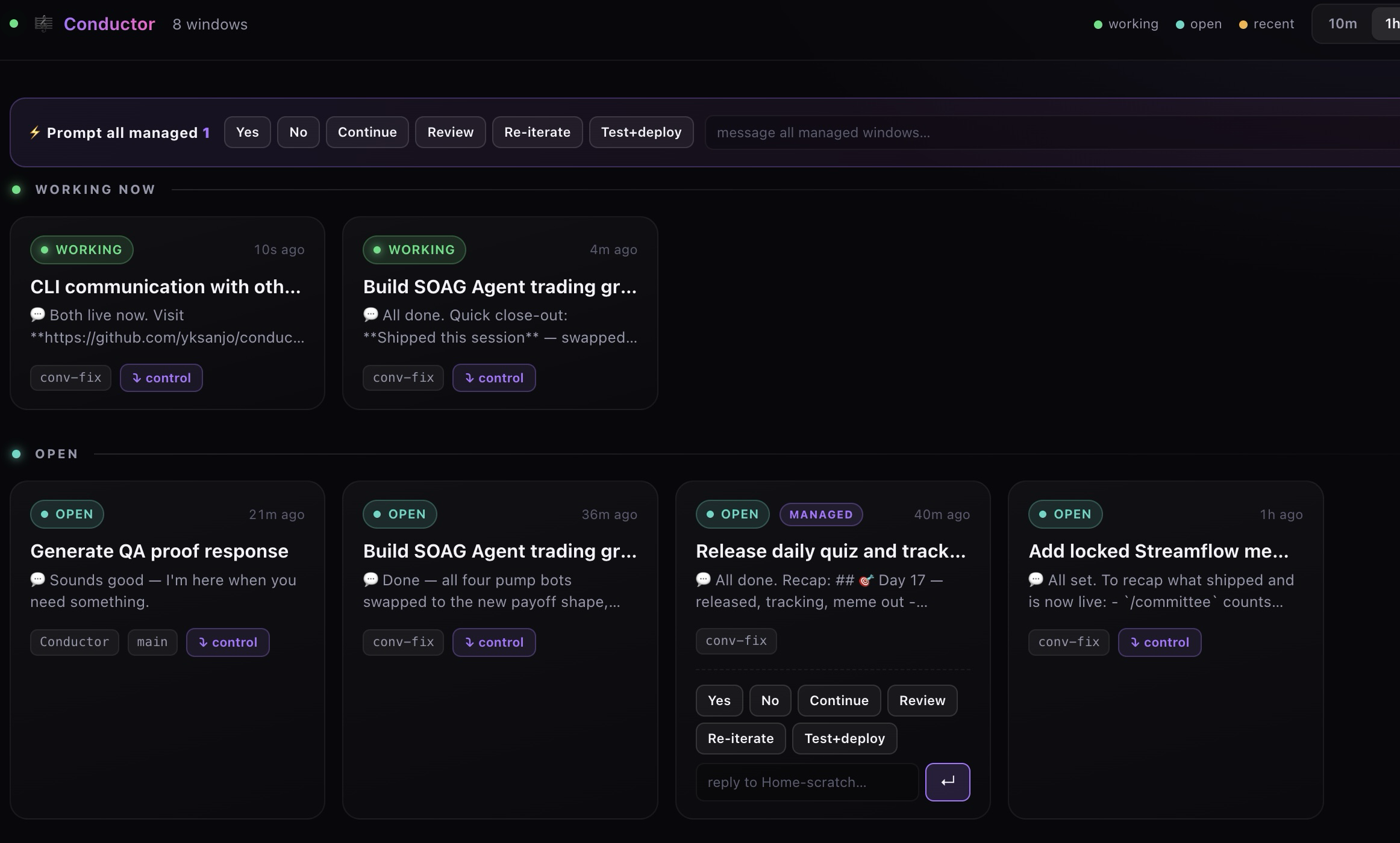Switch to the 1h time range tab
1400x843 pixels.
pos(1387,24)
